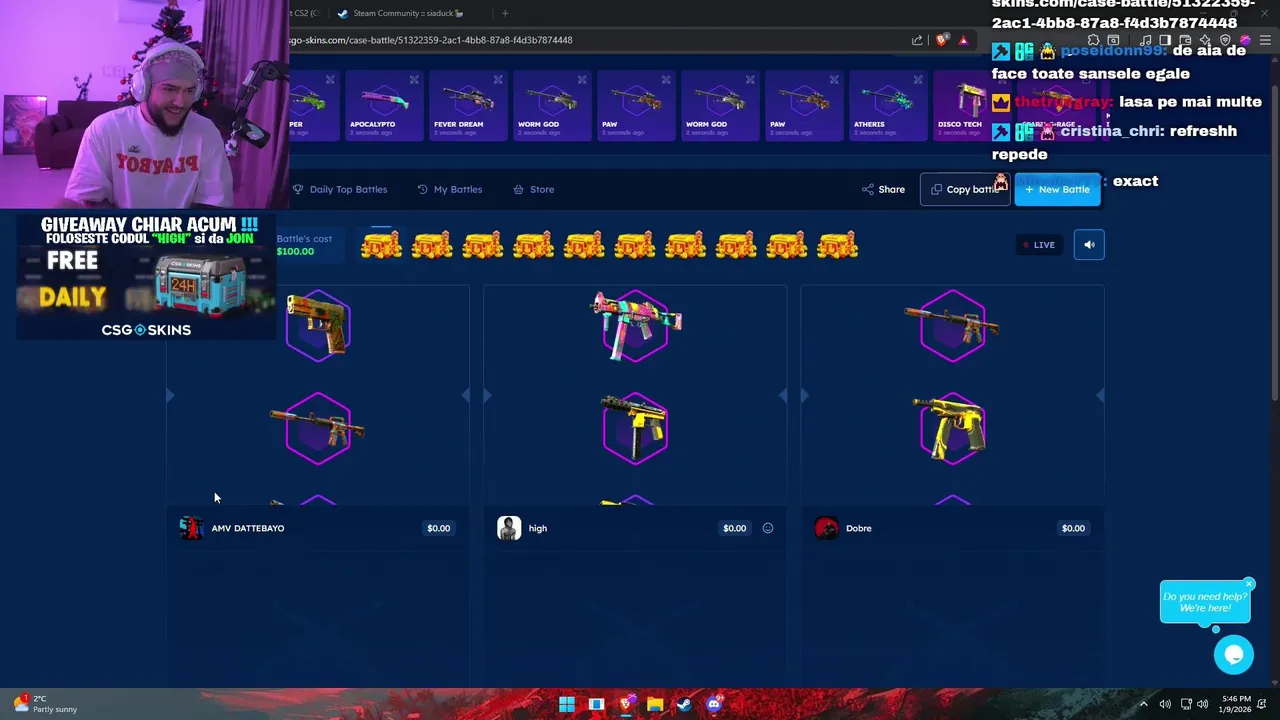1280x720 pixels.
Task: Click the Share battle button
Action: click(x=883, y=189)
